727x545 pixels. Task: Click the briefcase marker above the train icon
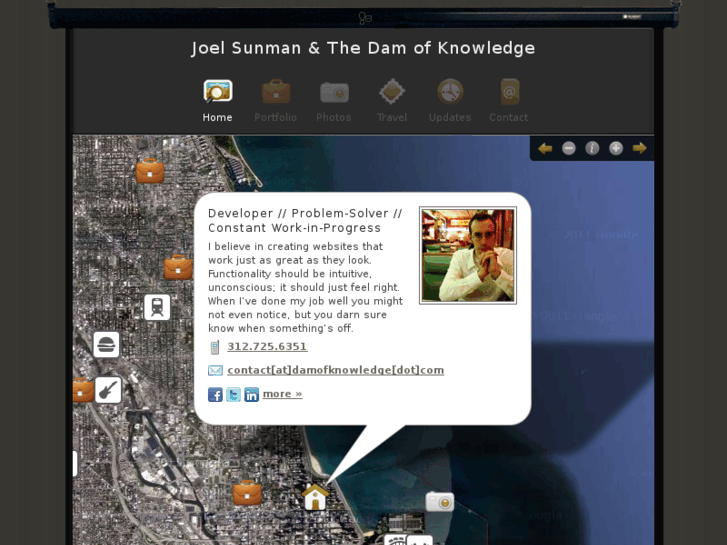click(179, 267)
